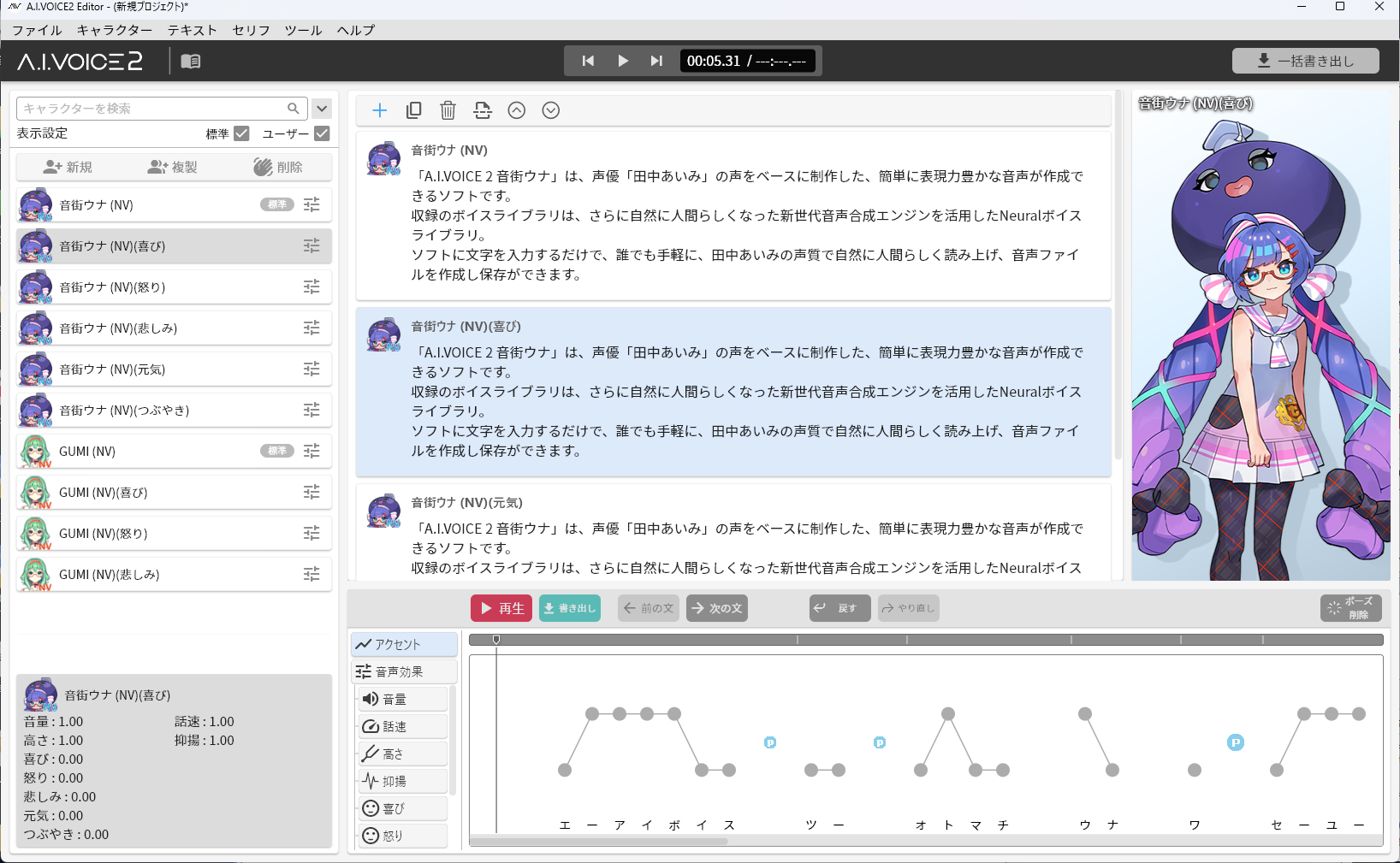Image resolution: width=1400 pixels, height=863 pixels.
Task: Click the accent timeline playhead marker
Action: point(496,640)
